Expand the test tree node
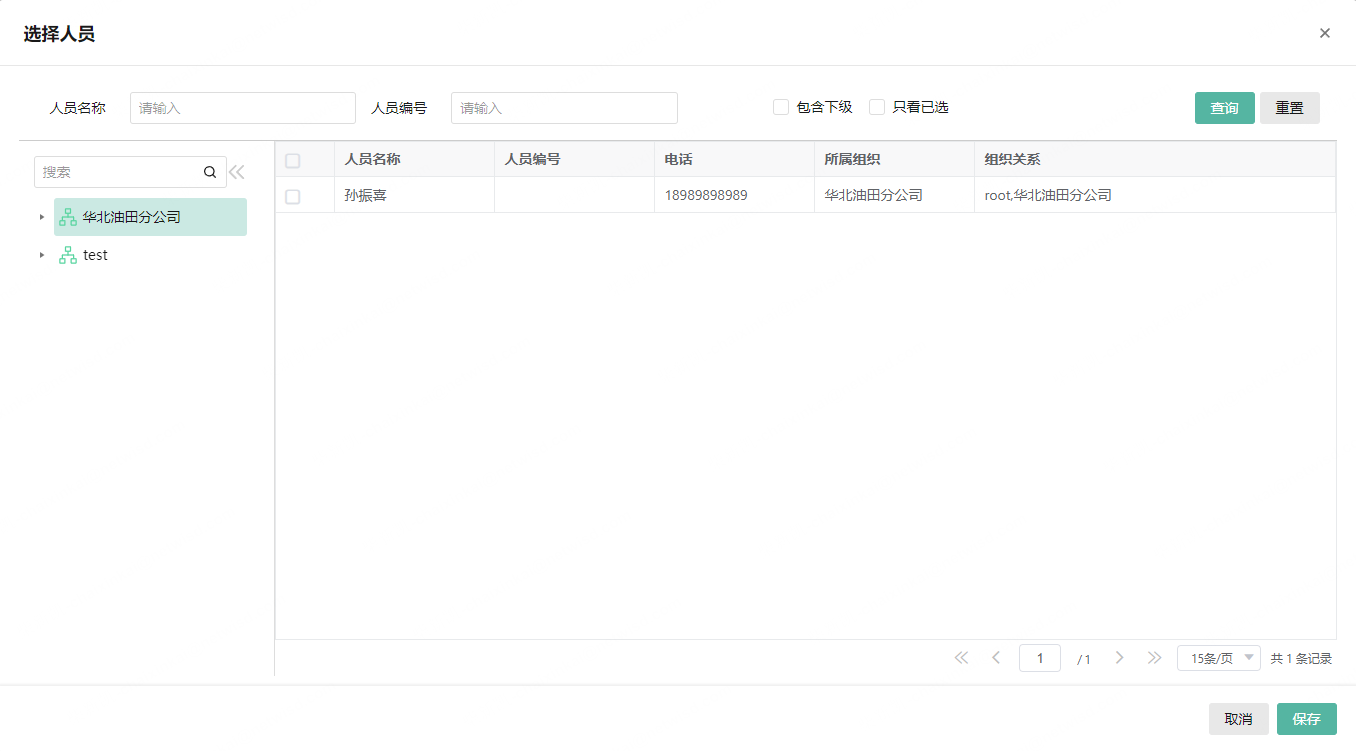 point(42,255)
